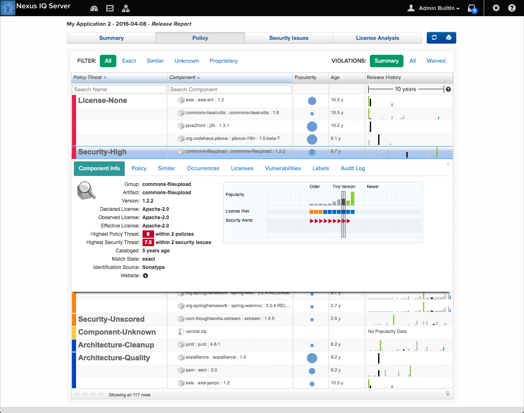Open the help question mark icon
This screenshot has width=524, height=413.
(512, 8)
